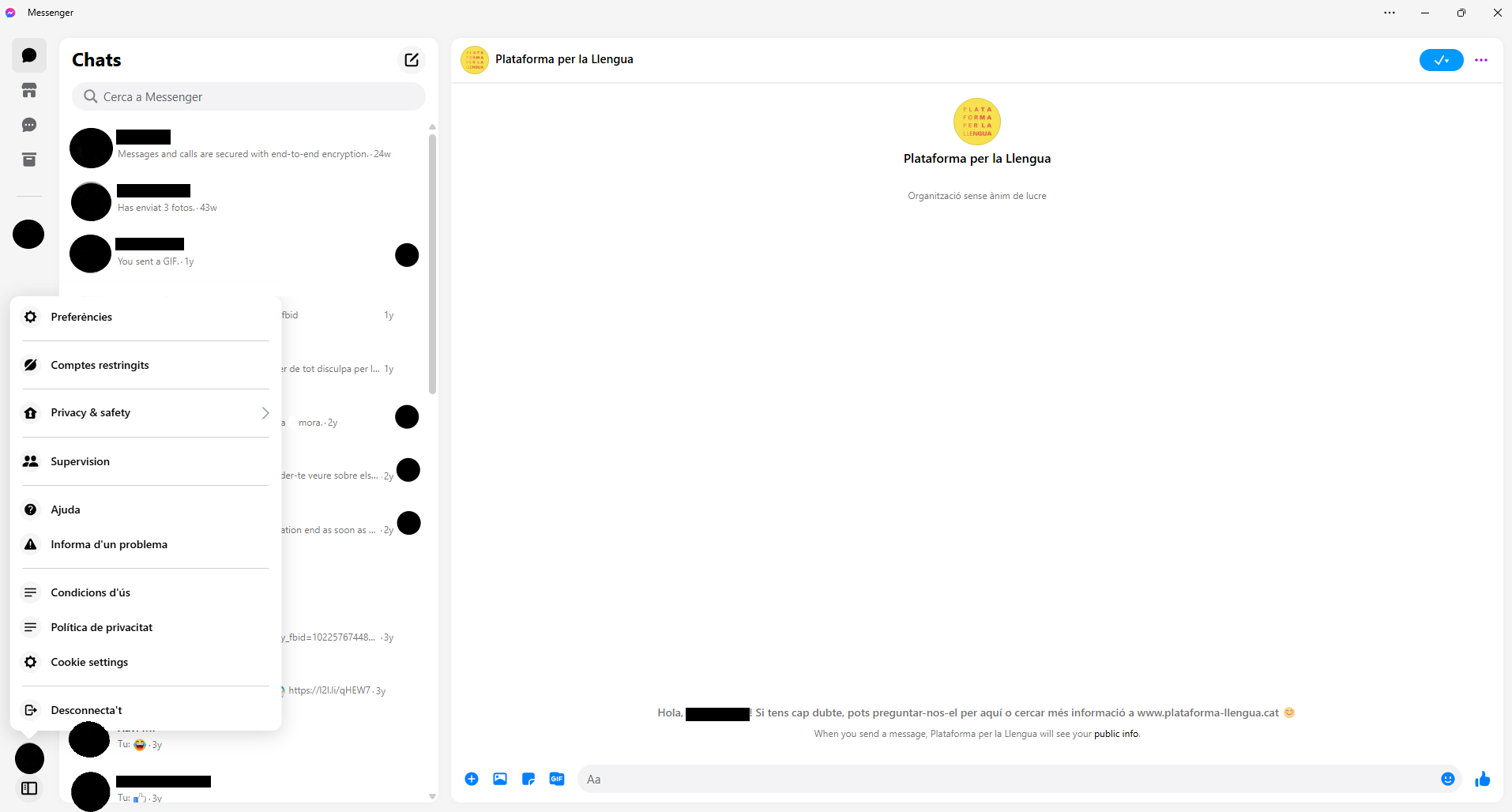
Task: Click the Preferències gear icon
Action: click(31, 317)
